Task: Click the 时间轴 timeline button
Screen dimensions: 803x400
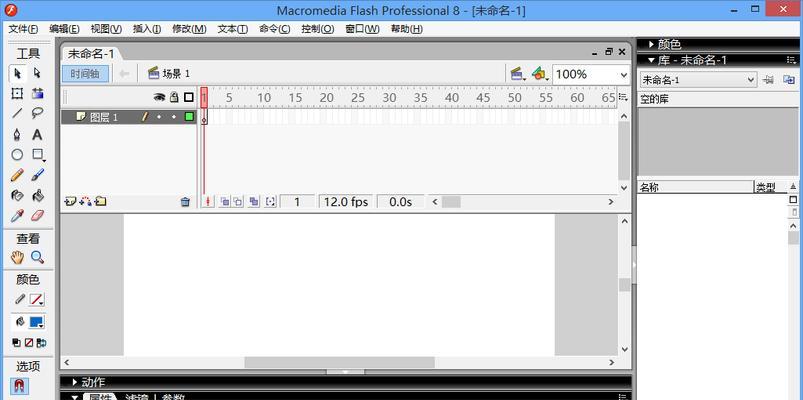Action: pyautogui.click(x=86, y=74)
